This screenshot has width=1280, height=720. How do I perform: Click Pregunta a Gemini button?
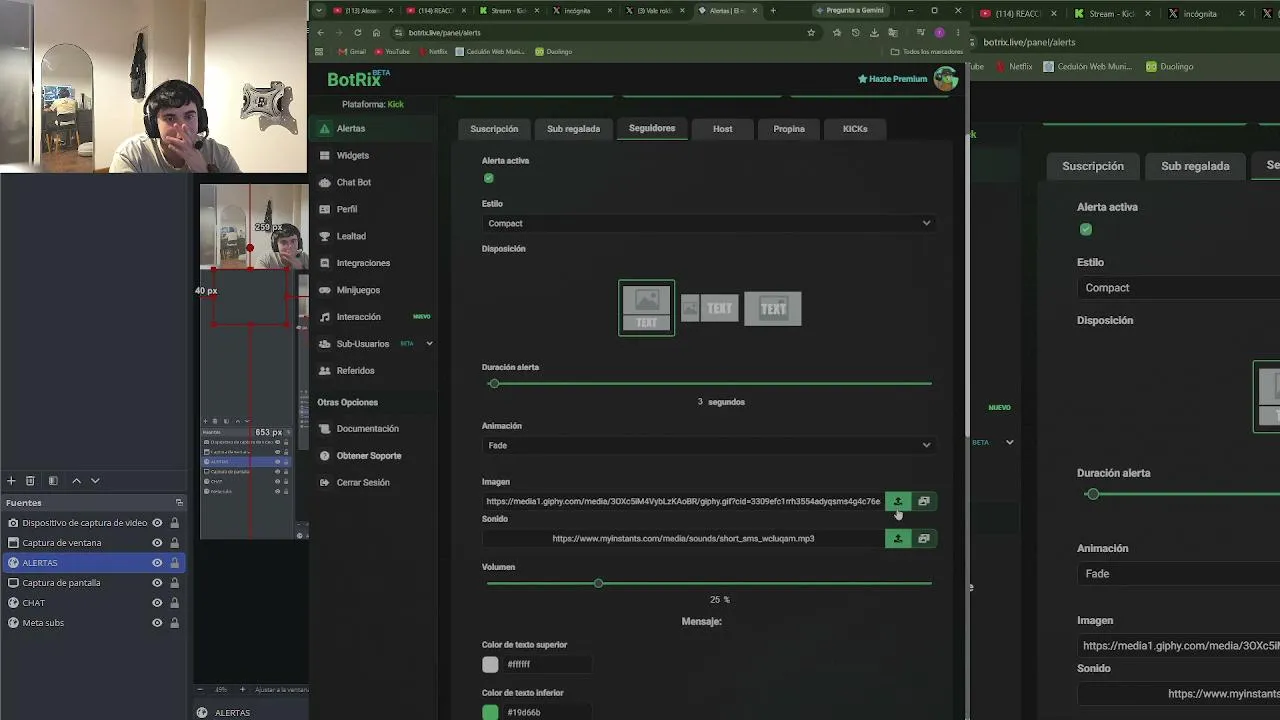(850, 11)
